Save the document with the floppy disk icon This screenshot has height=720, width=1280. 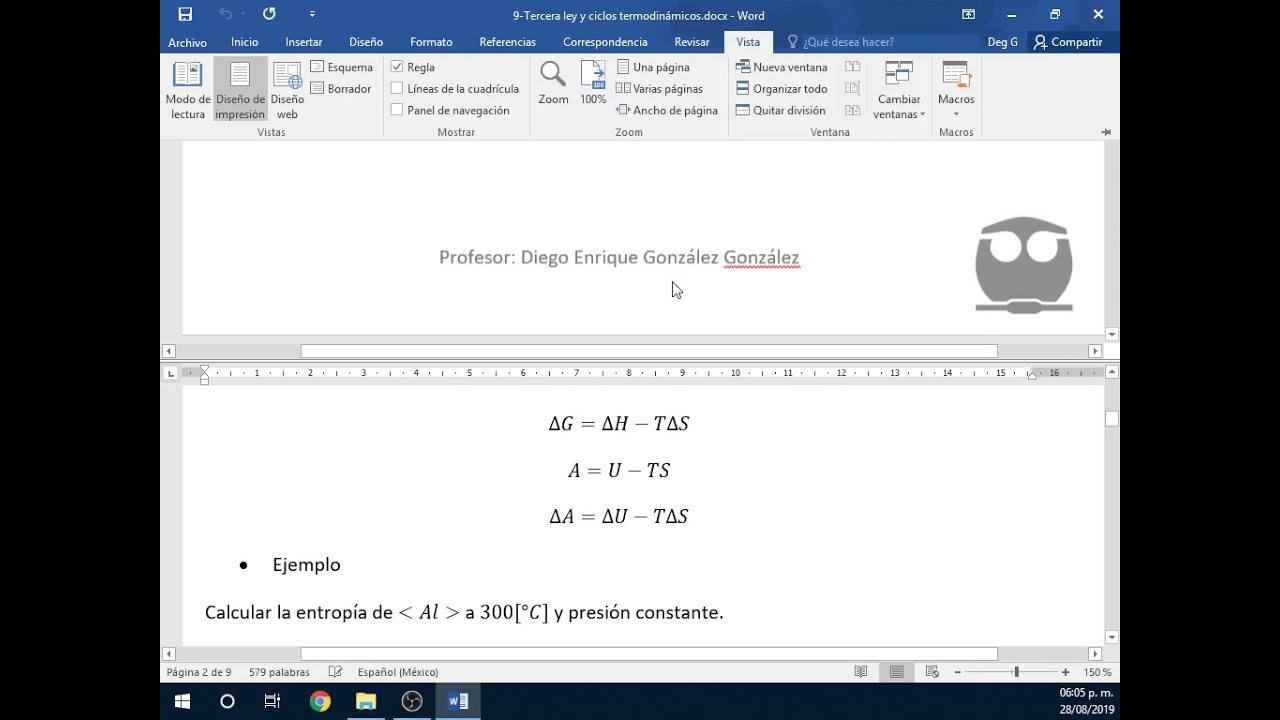(185, 14)
